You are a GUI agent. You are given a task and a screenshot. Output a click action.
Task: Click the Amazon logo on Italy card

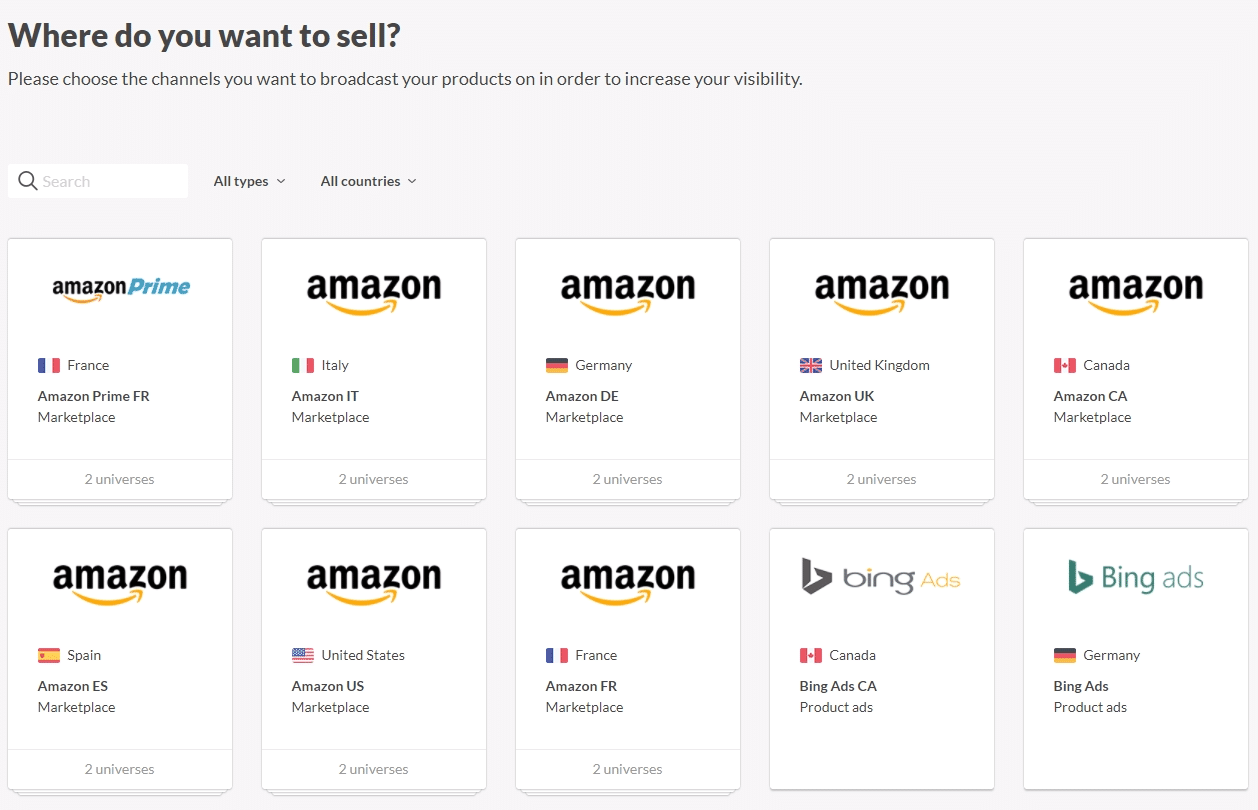point(374,293)
